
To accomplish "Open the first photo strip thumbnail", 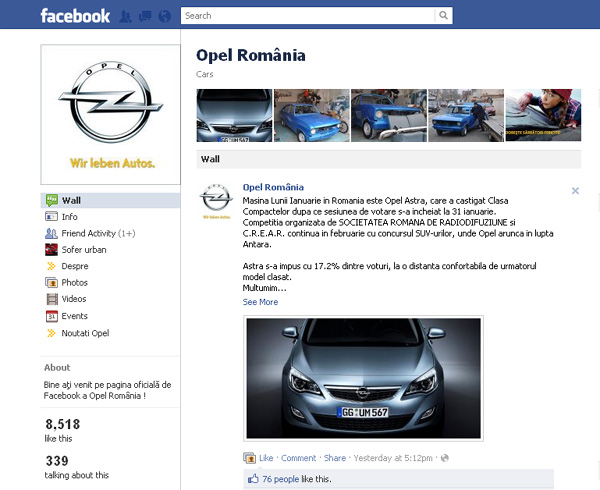I will (233, 115).
